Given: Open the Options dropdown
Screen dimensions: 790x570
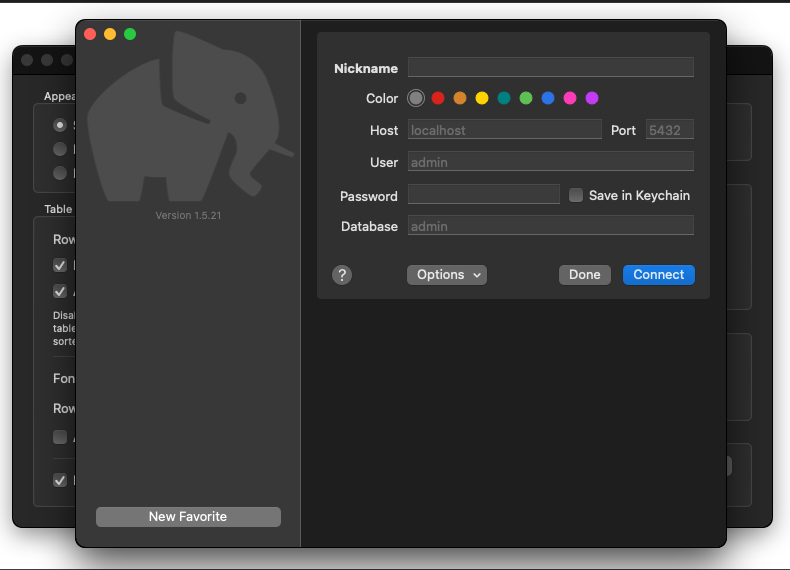Looking at the screenshot, I should click(x=446, y=275).
